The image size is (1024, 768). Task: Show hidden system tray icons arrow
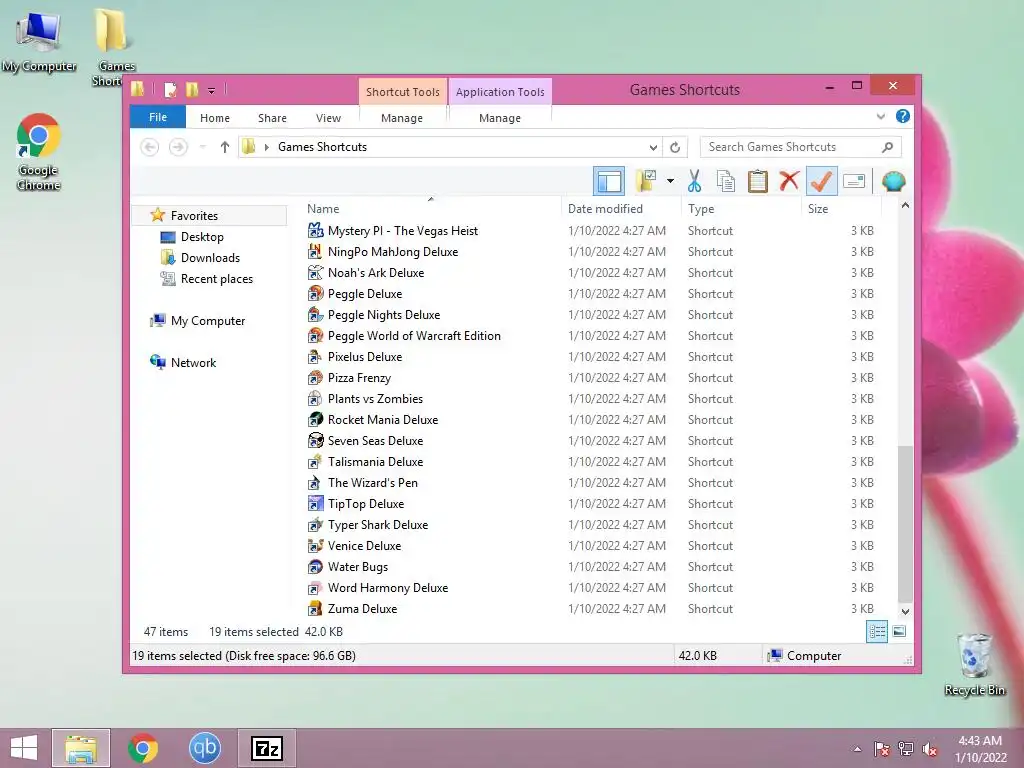(x=857, y=749)
